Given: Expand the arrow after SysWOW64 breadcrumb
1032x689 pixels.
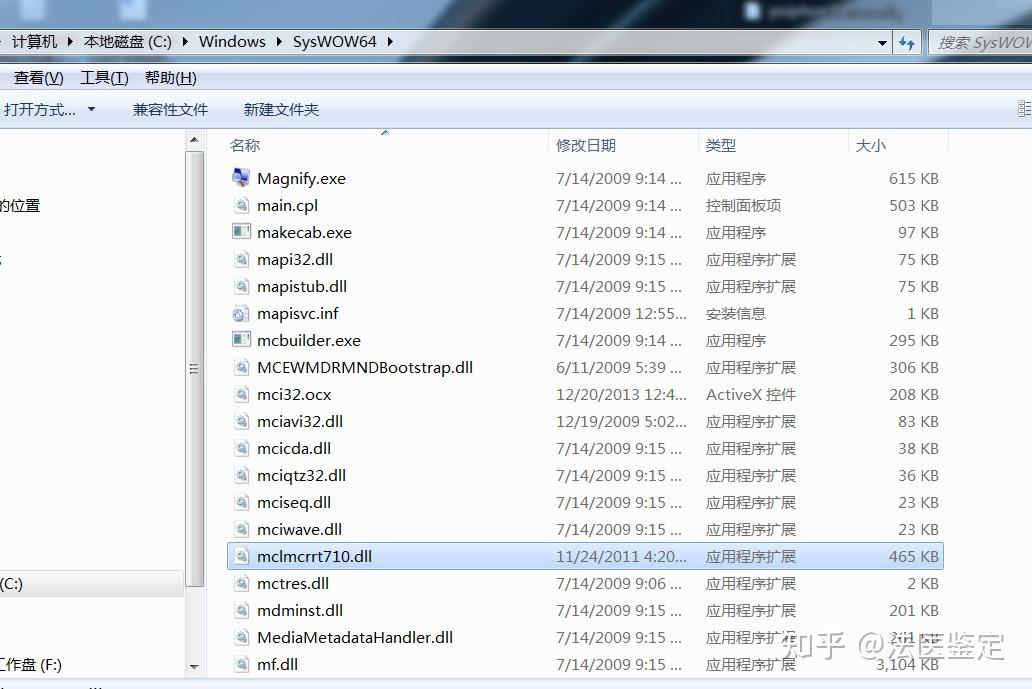Looking at the screenshot, I should point(390,41).
